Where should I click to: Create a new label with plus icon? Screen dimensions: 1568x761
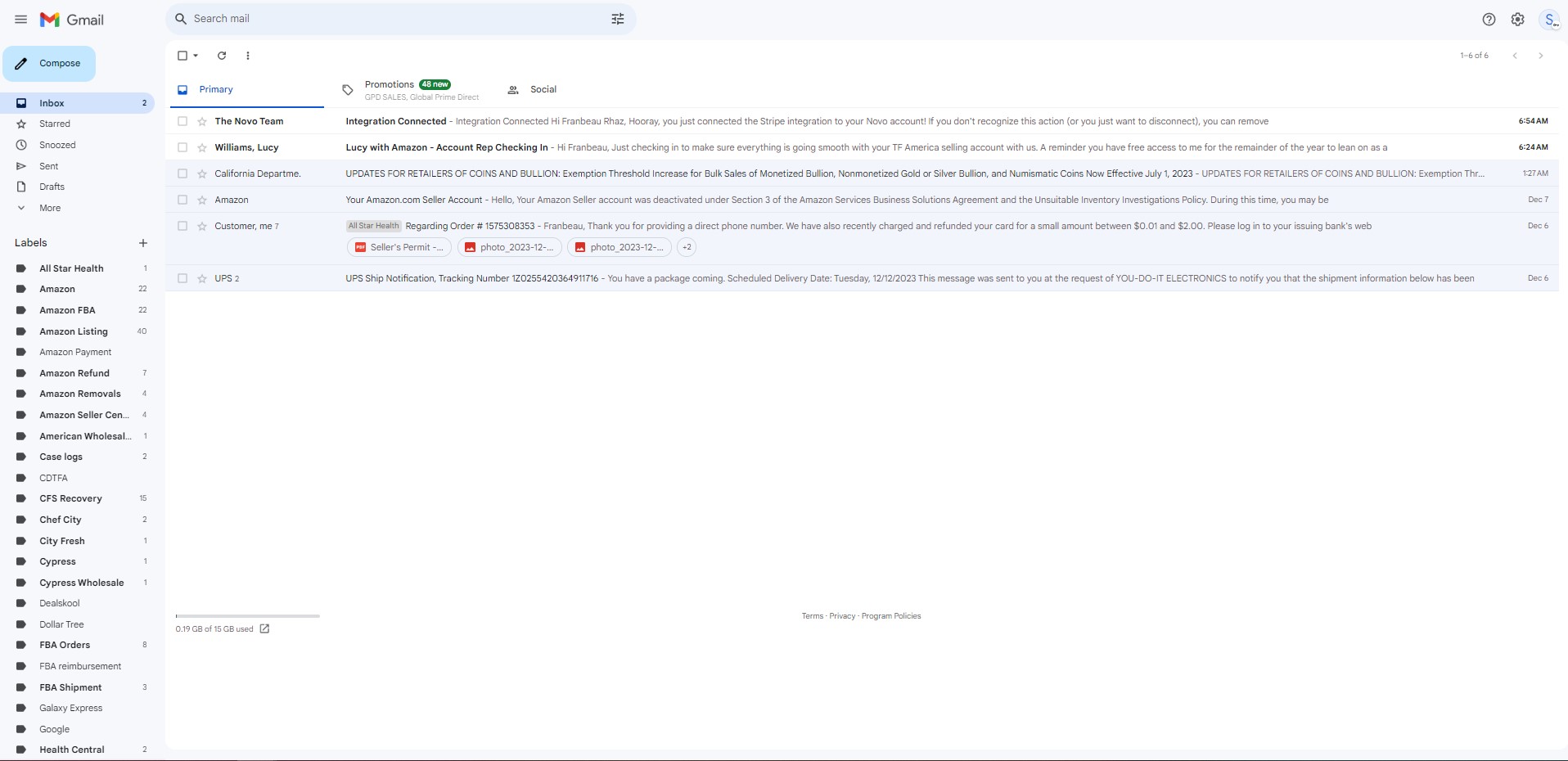coord(143,243)
